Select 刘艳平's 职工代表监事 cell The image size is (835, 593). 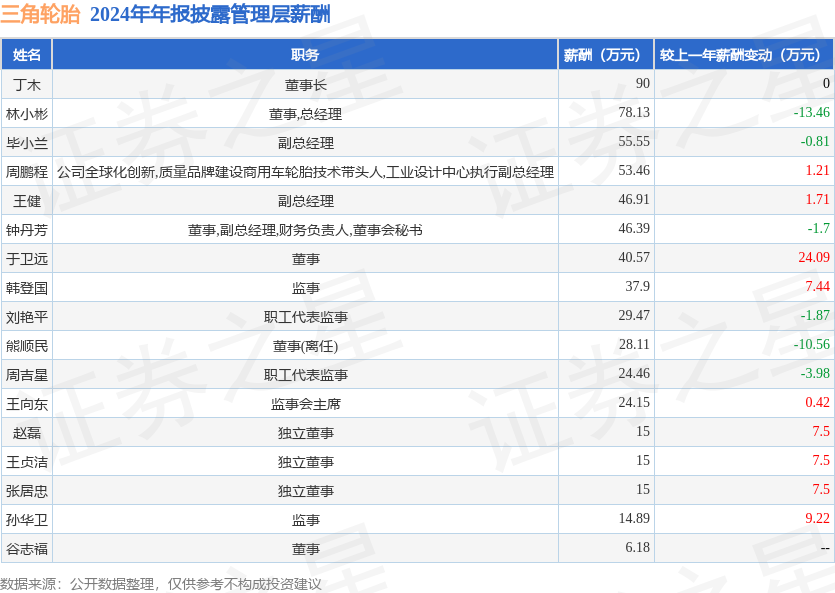pos(305,317)
